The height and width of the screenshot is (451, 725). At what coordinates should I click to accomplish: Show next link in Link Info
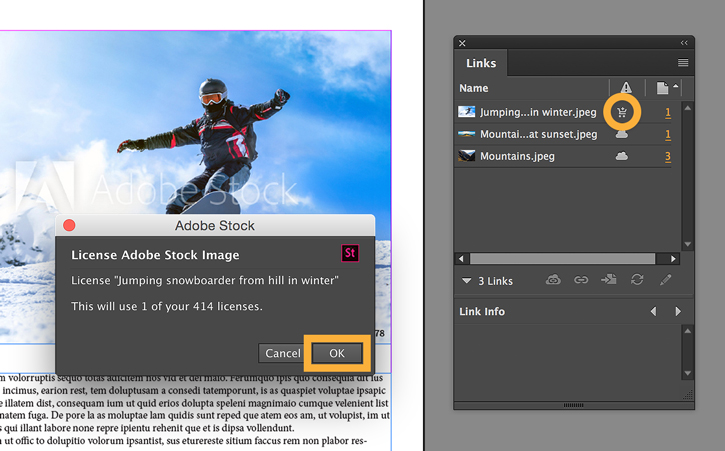pyautogui.click(x=678, y=311)
